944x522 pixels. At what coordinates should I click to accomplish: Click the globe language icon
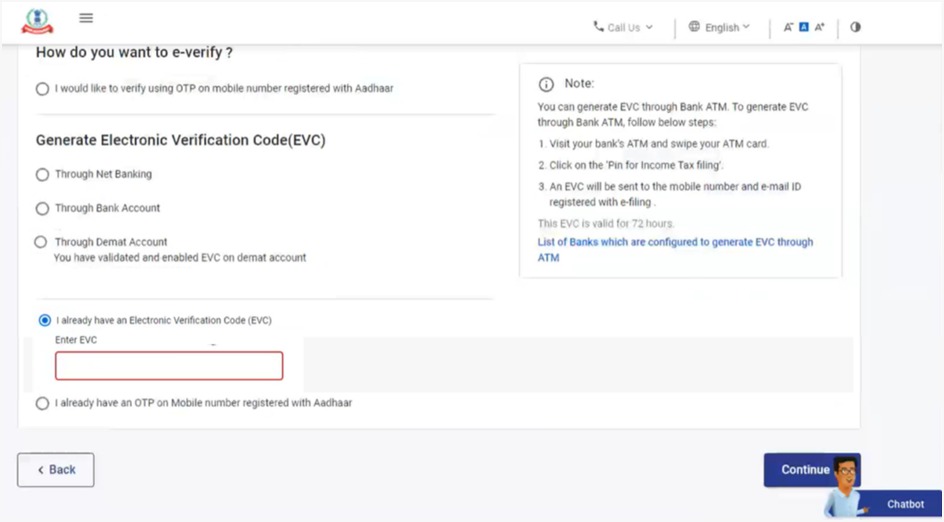[x=694, y=27]
